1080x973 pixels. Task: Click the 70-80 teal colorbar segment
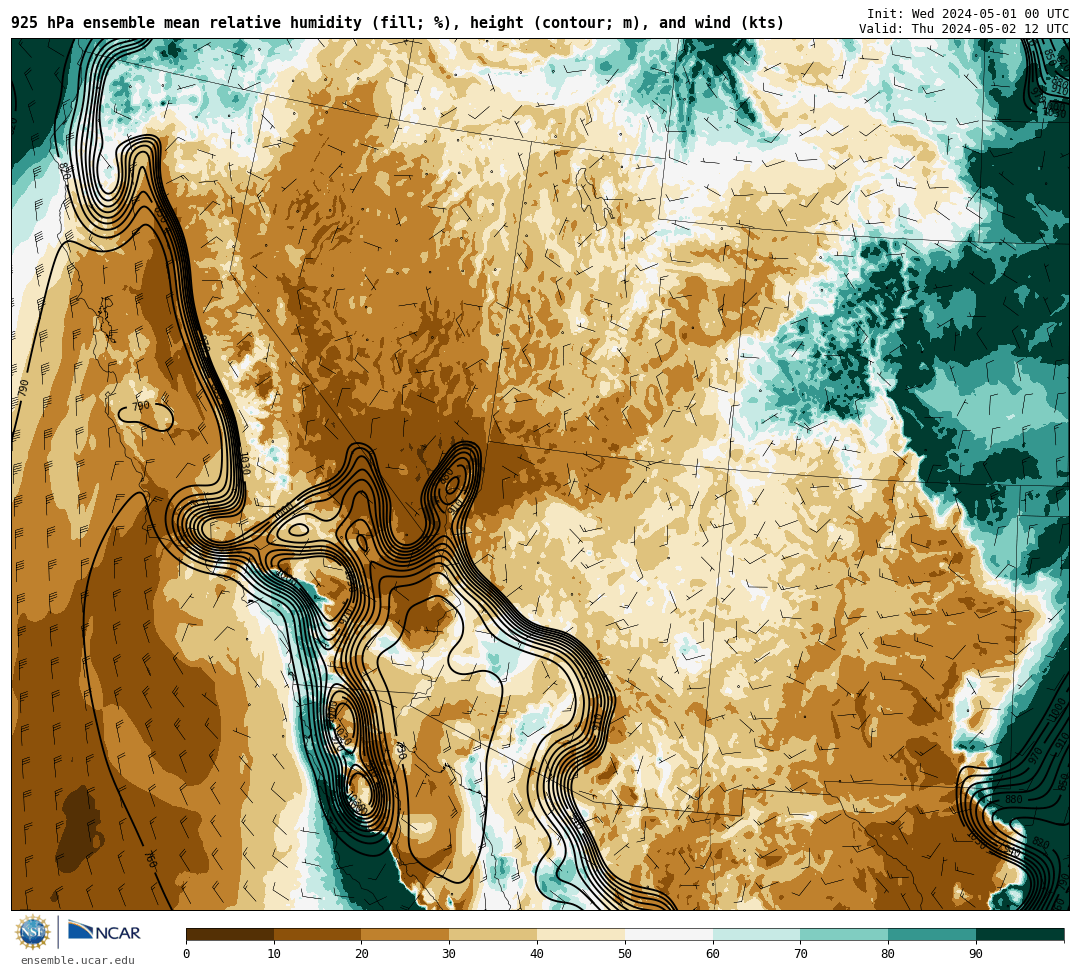844,934
